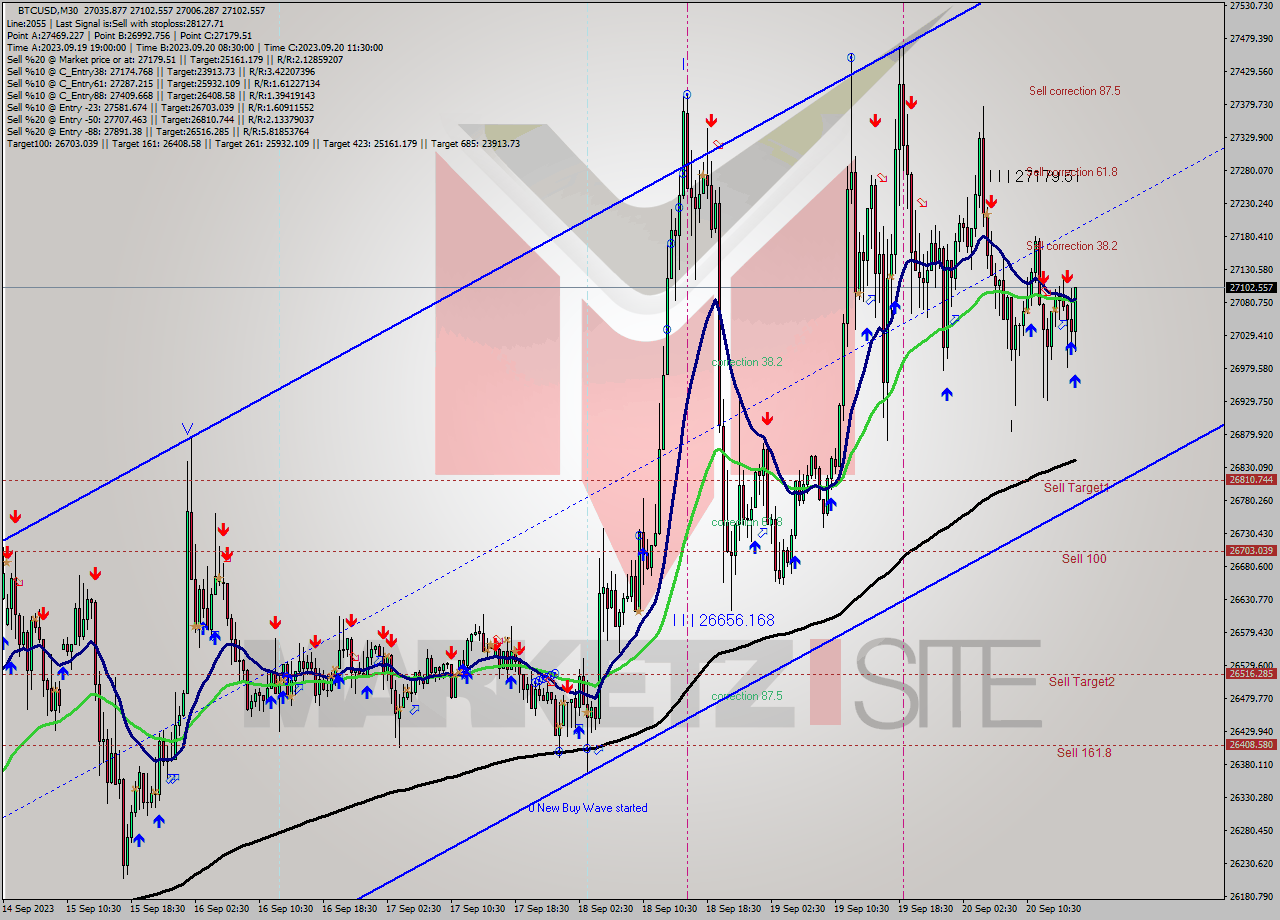Image resolution: width=1280 pixels, height=920 pixels.
Task: Click the '14 Sep 2023' time axis label
Action: (x=28, y=909)
